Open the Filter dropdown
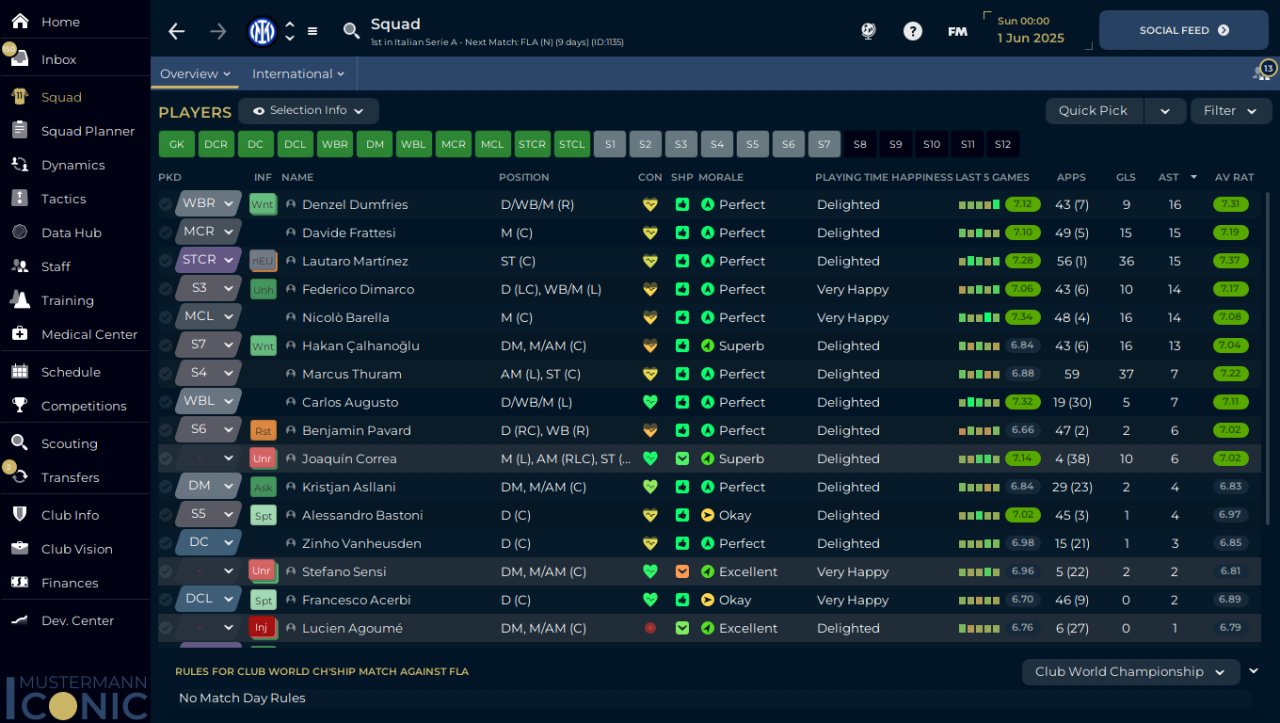Viewport: 1280px width, 723px height. click(x=1230, y=111)
